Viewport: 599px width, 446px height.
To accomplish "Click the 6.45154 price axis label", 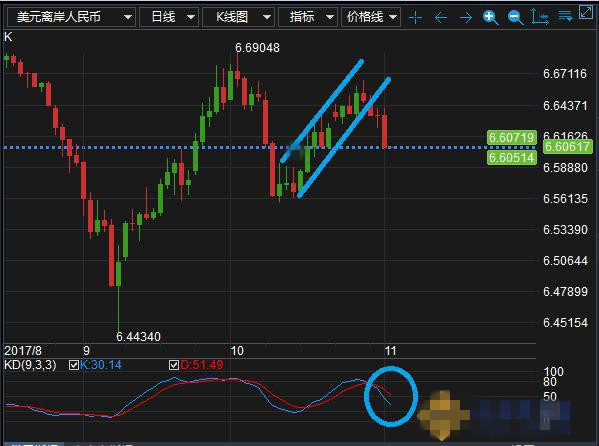I will point(565,323).
